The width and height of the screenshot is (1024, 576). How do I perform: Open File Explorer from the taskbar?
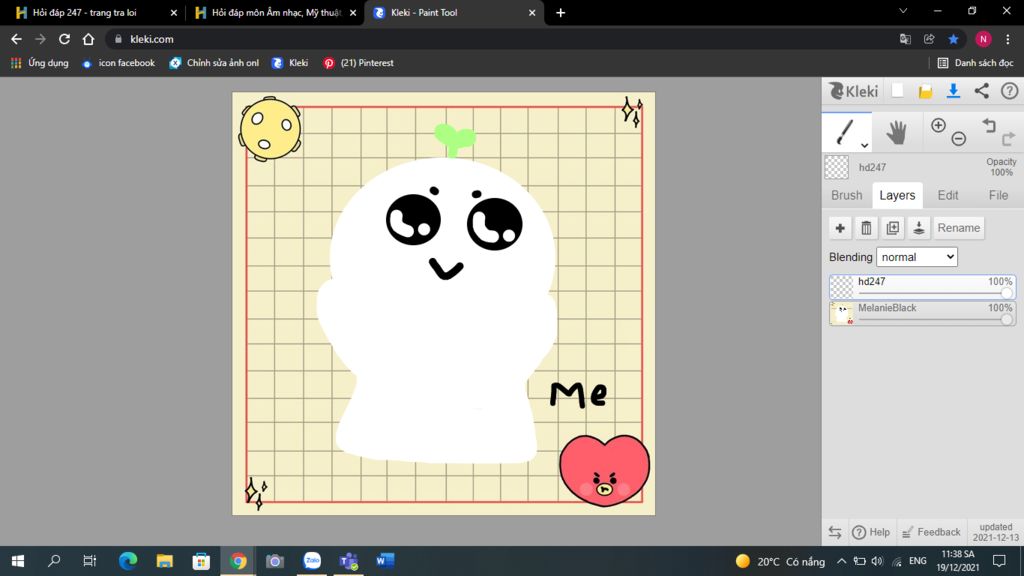(x=165, y=560)
